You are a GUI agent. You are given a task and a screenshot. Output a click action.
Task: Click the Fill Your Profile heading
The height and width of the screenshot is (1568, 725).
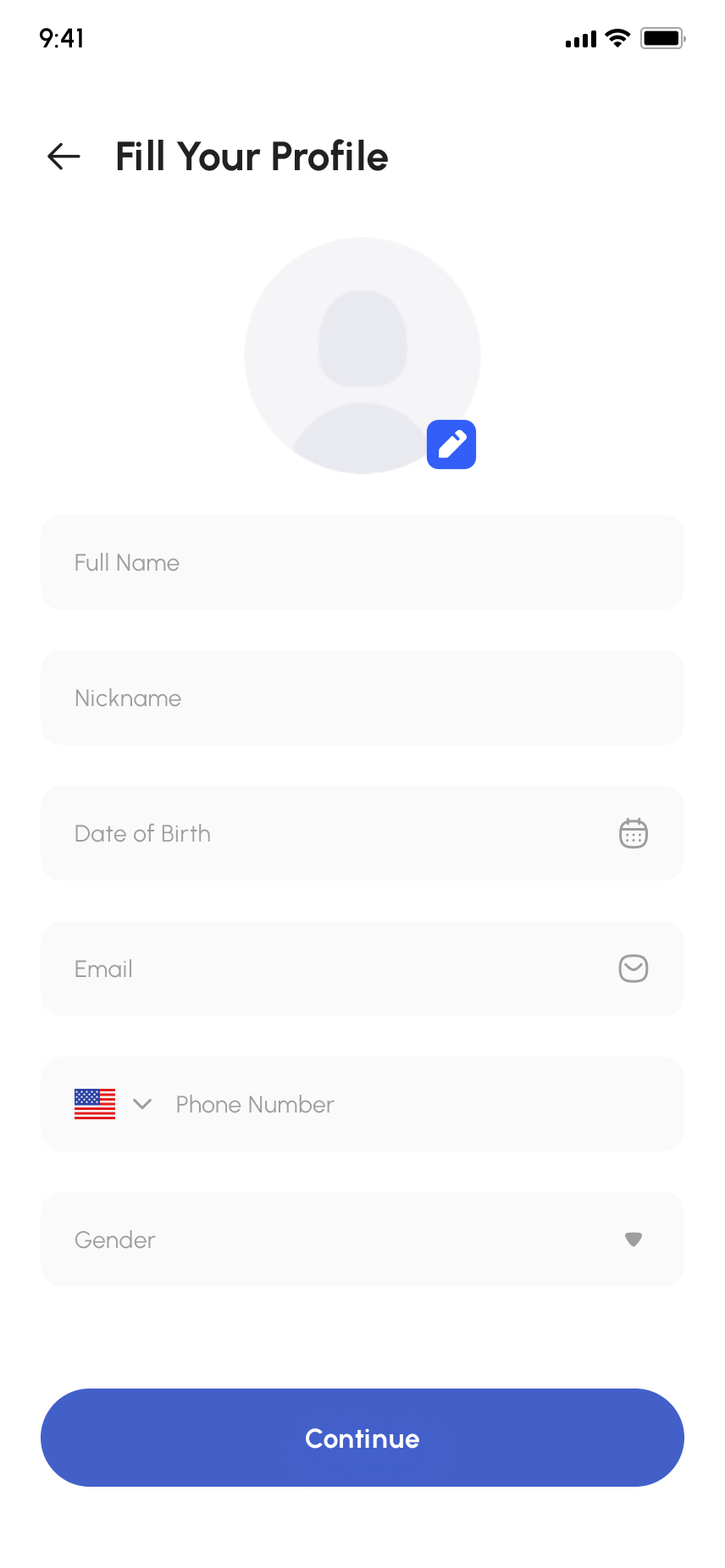(252, 157)
